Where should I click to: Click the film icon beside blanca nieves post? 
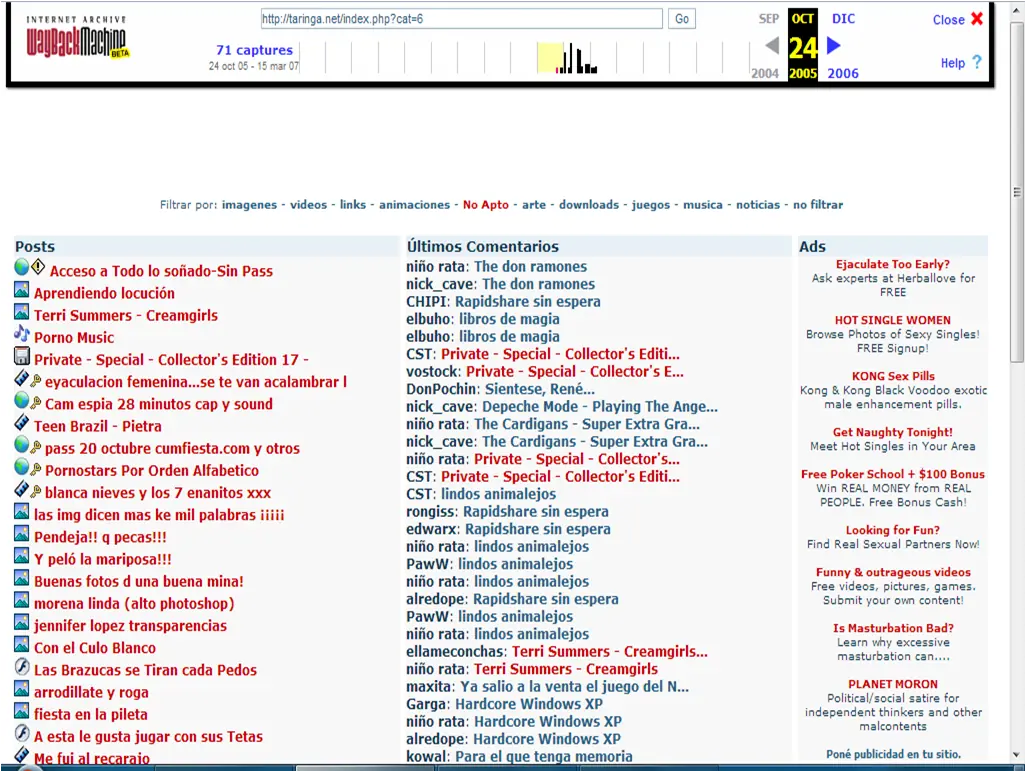pyautogui.click(x=22, y=489)
